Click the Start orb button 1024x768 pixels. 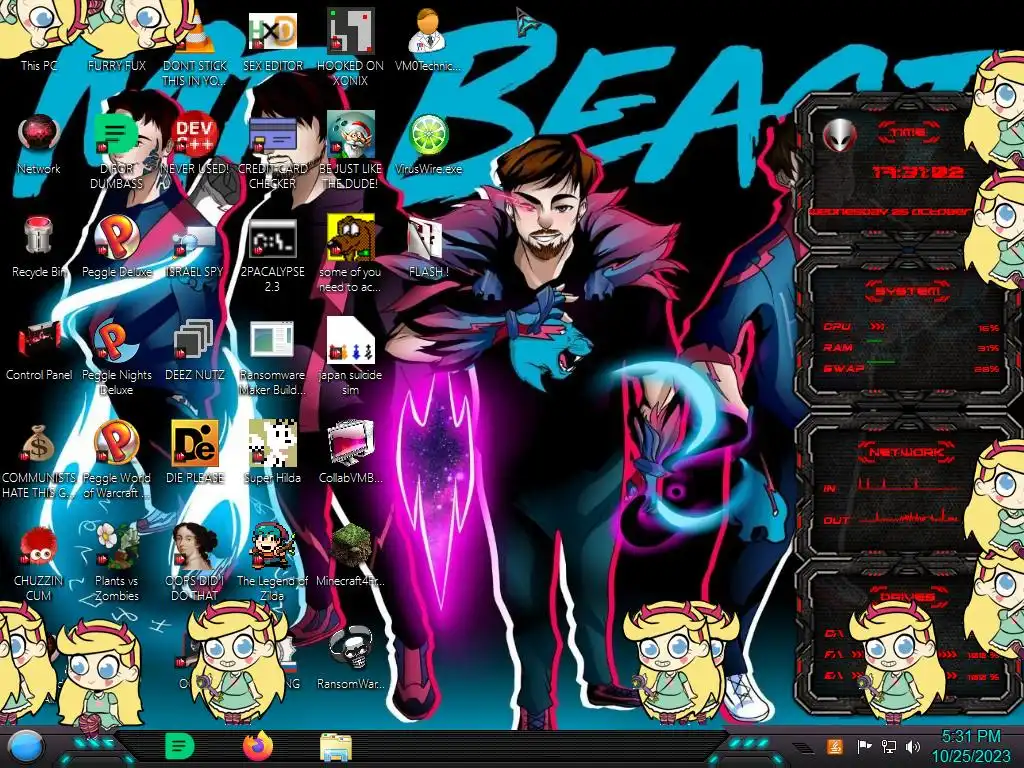coord(26,747)
